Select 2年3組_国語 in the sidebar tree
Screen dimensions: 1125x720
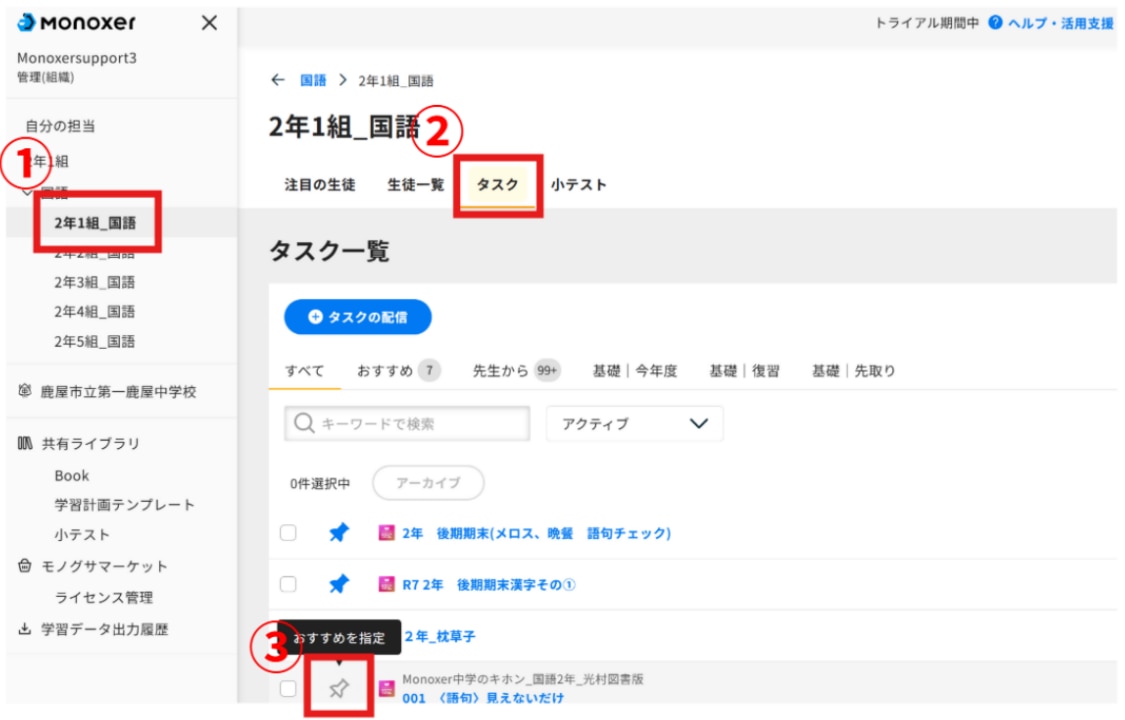coord(94,282)
